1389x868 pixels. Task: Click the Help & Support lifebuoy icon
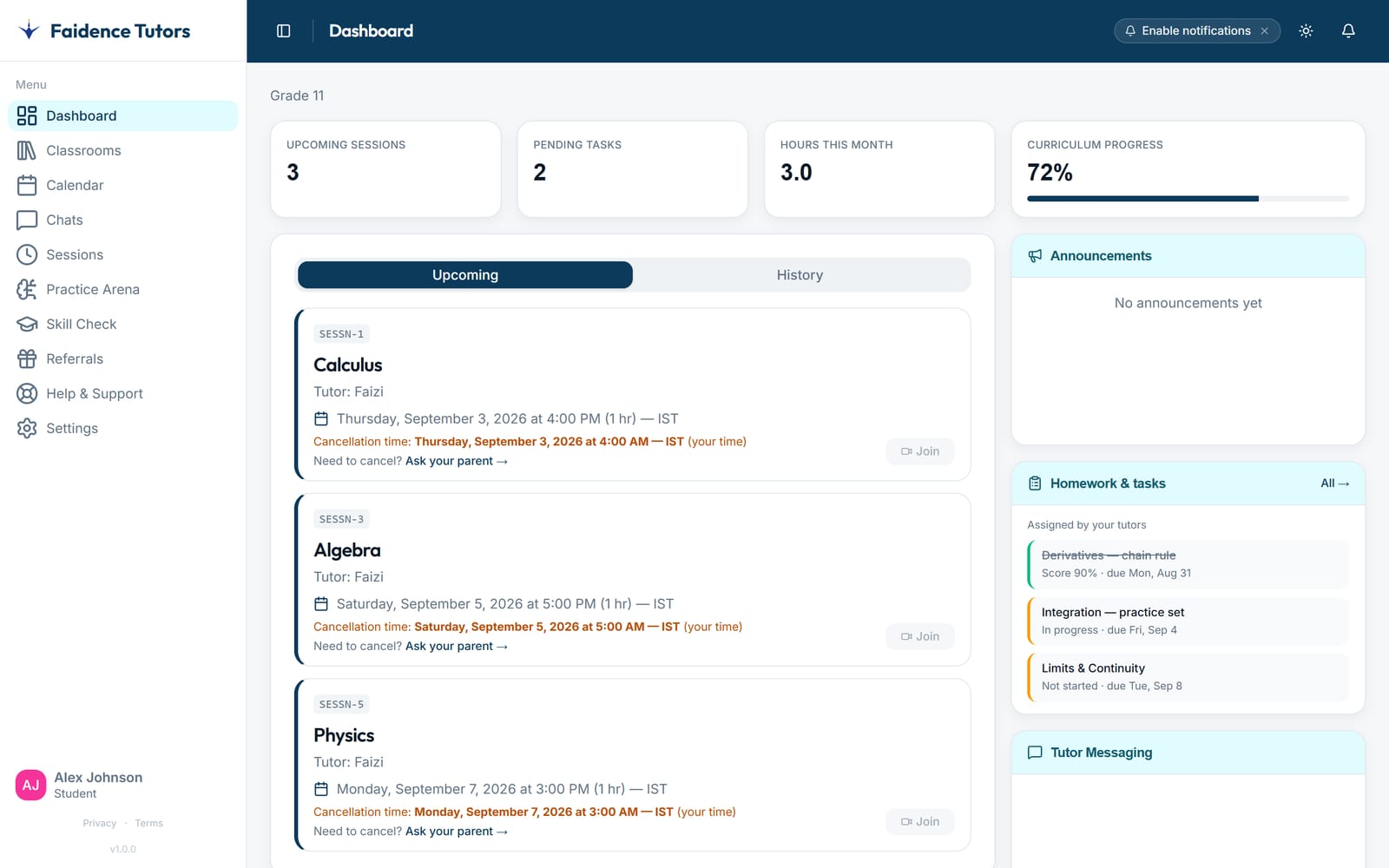(x=27, y=393)
